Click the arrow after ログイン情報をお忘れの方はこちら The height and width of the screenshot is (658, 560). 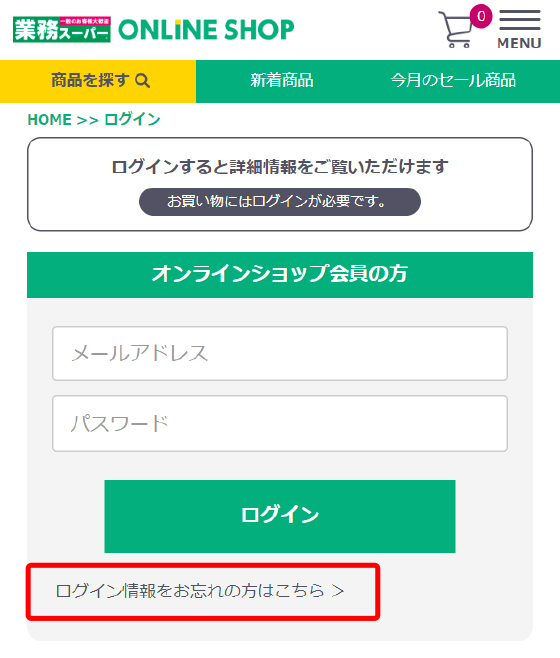(338, 591)
